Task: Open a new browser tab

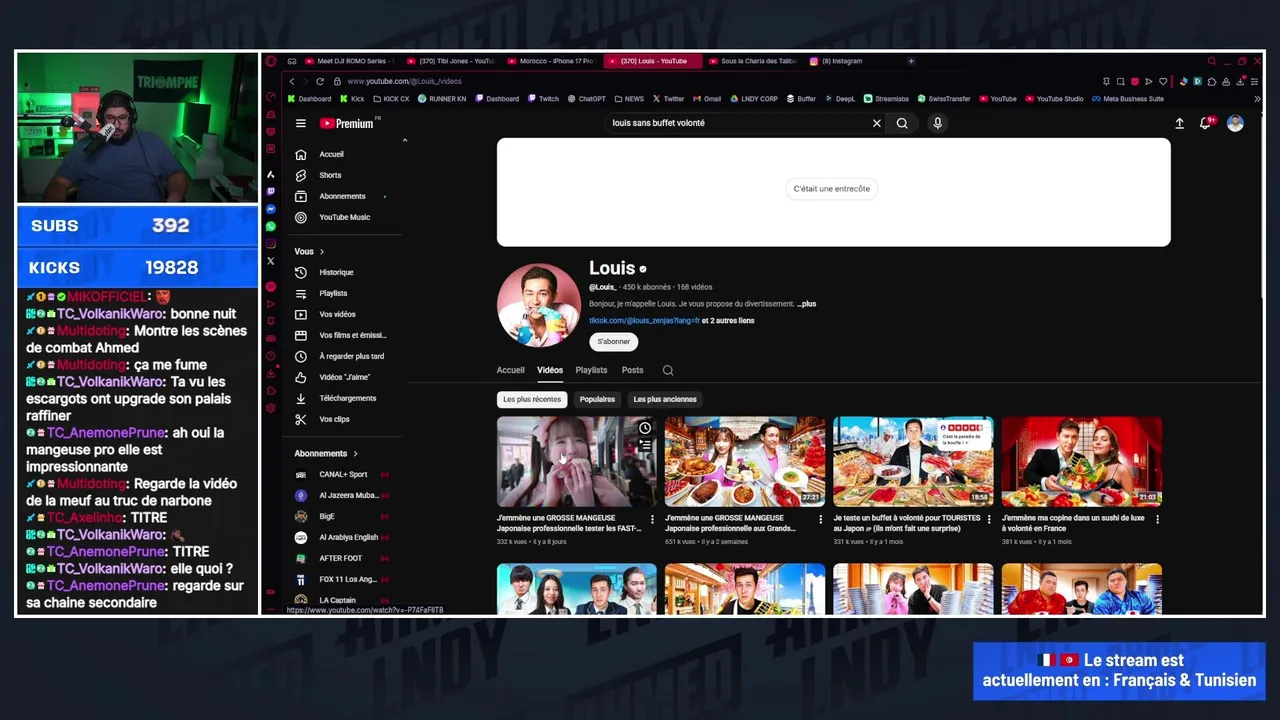Action: [911, 61]
